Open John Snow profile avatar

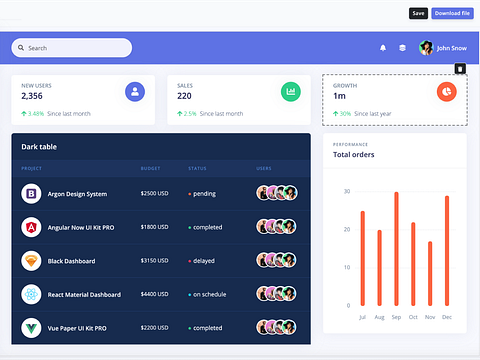426,48
